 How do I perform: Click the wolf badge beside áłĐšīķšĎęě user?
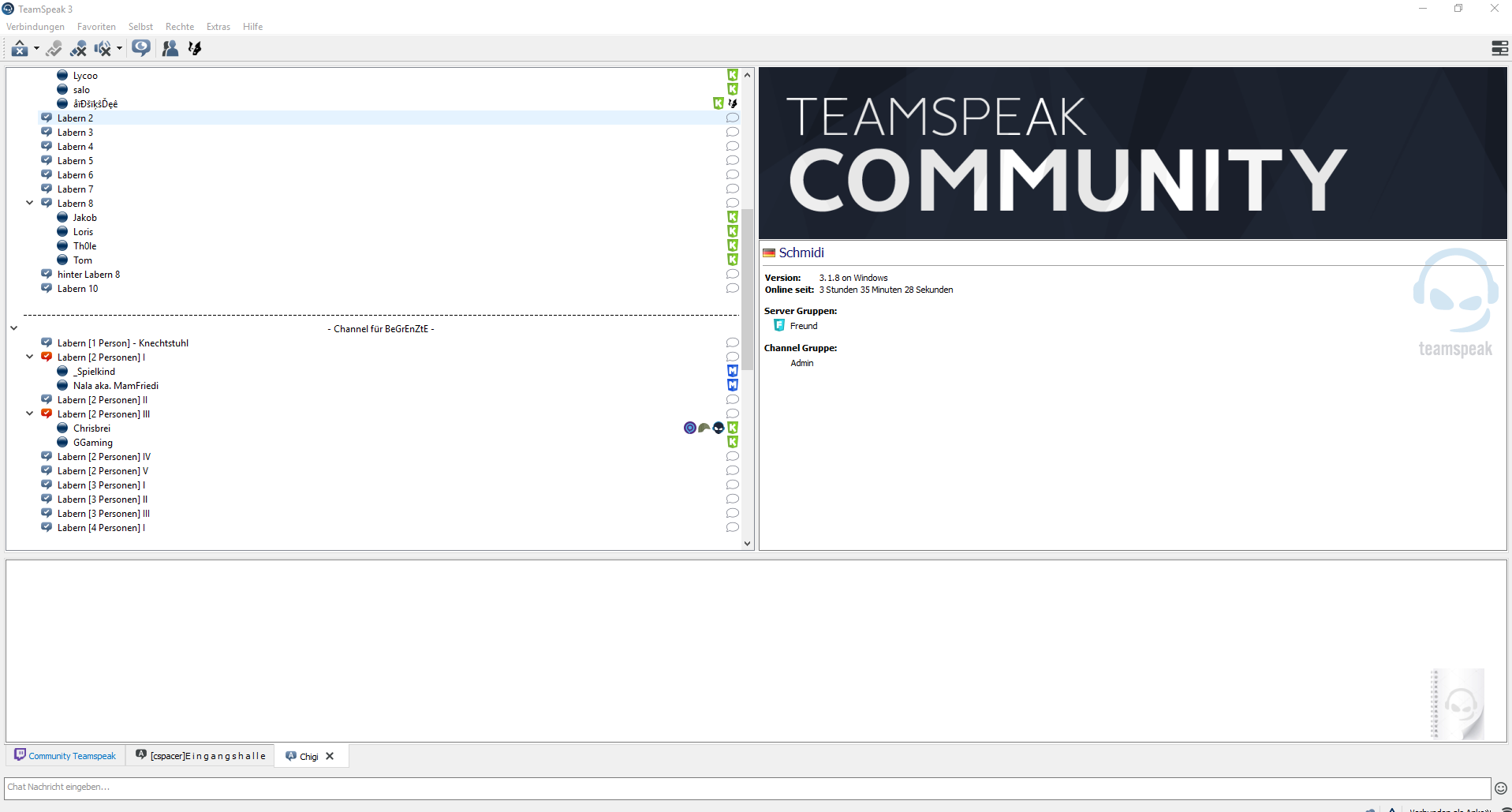pos(733,103)
